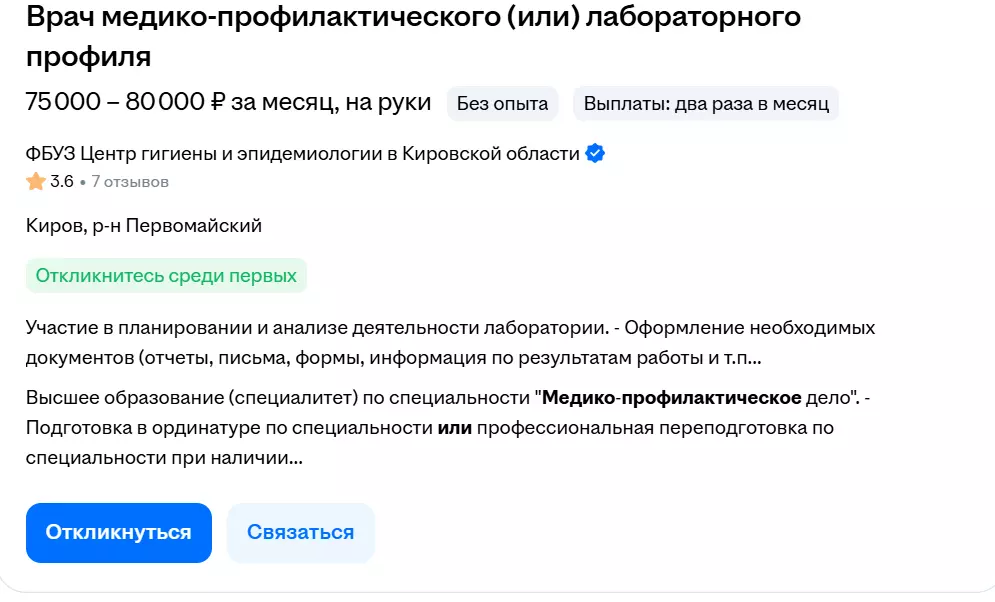The height and width of the screenshot is (602, 995).
Task: Open the "7 отзывов" reviews link
Action: pos(130,182)
